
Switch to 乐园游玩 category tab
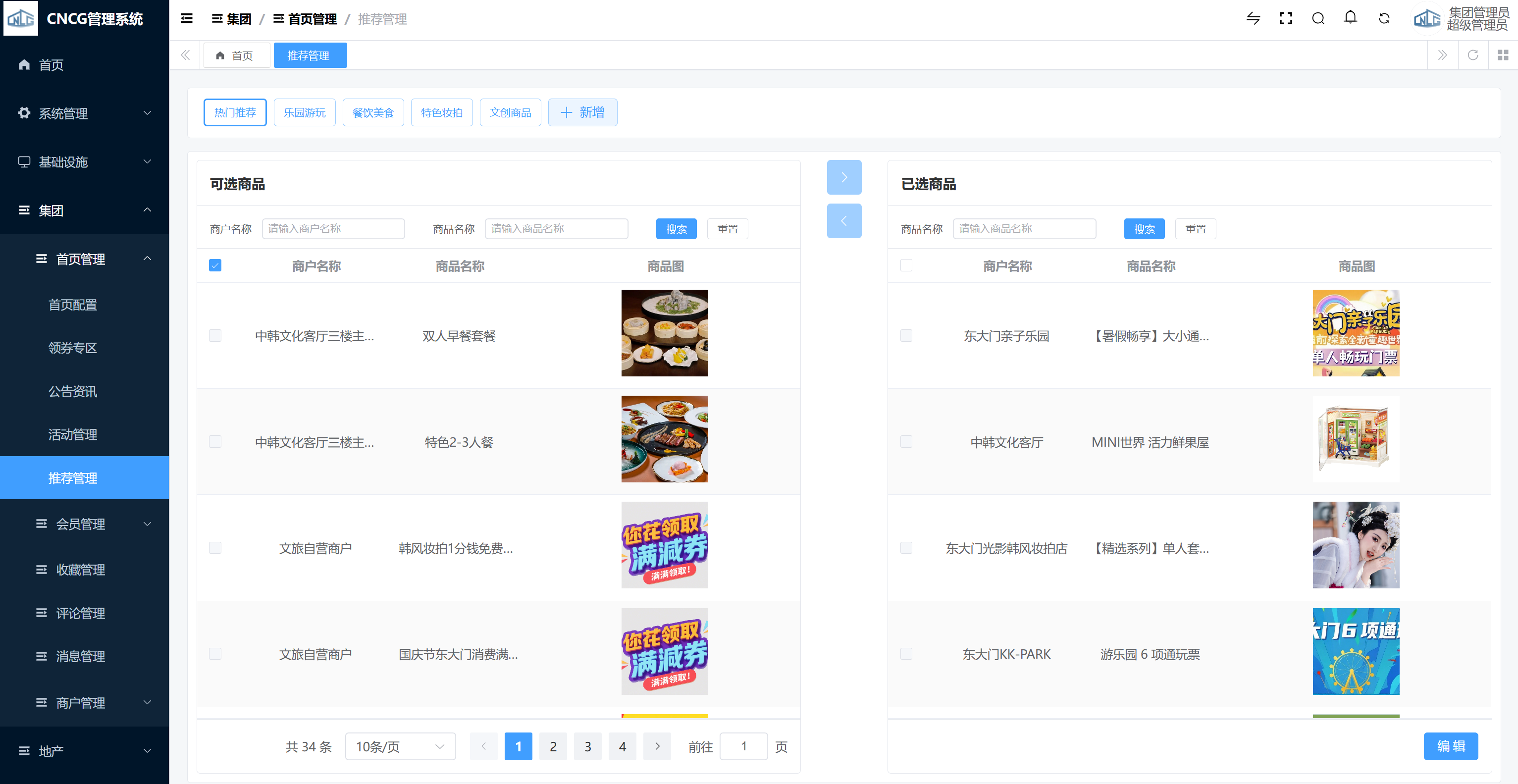(304, 112)
